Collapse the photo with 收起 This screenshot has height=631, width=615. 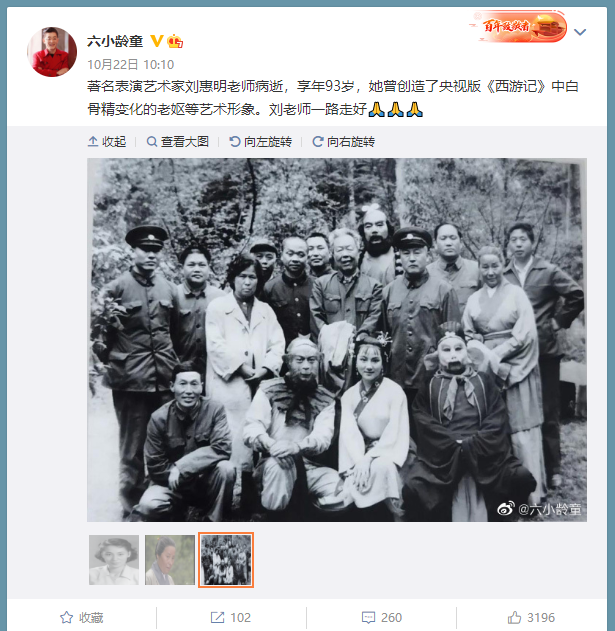[x=107, y=142]
